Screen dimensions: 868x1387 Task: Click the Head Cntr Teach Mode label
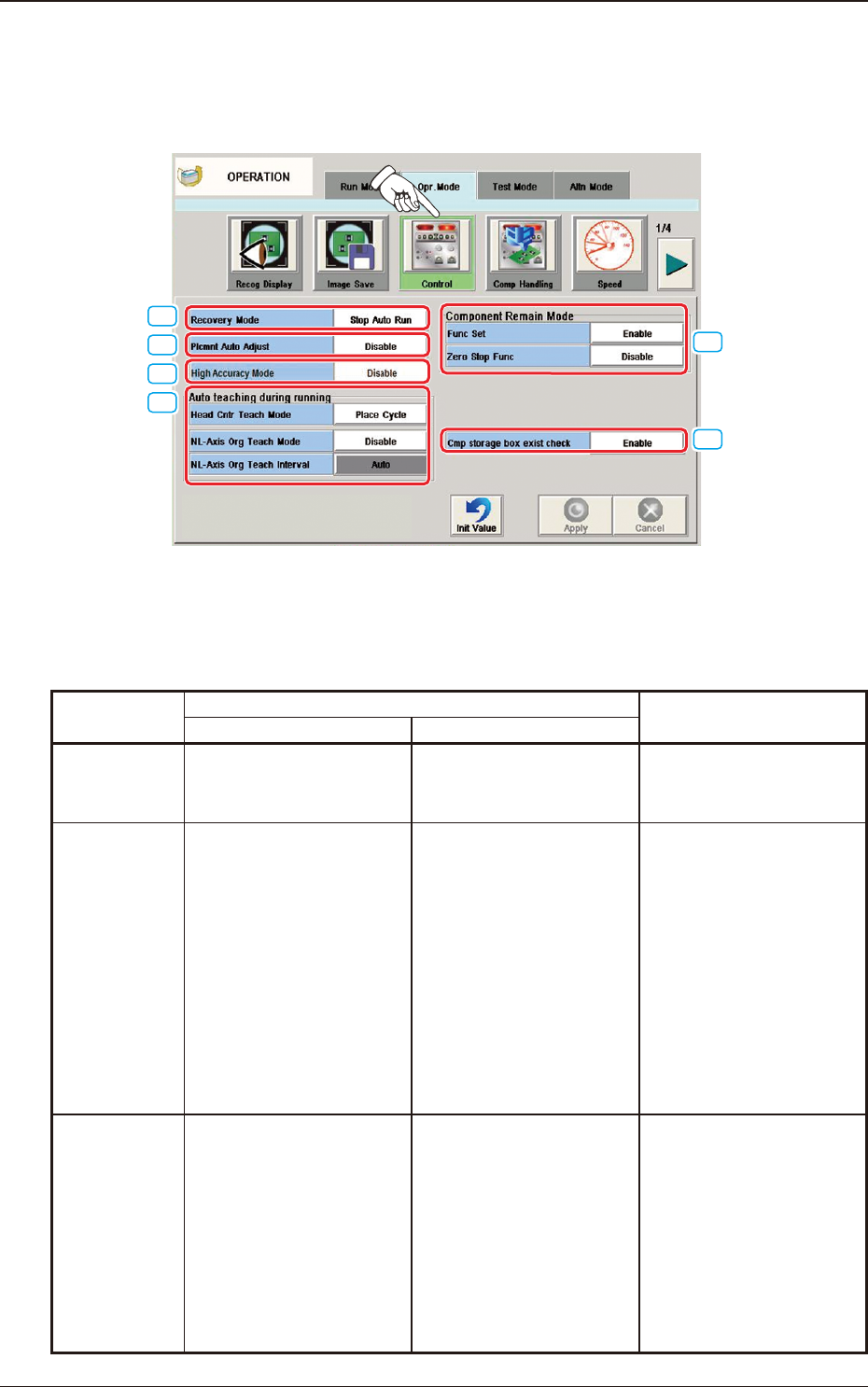pyautogui.click(x=261, y=414)
